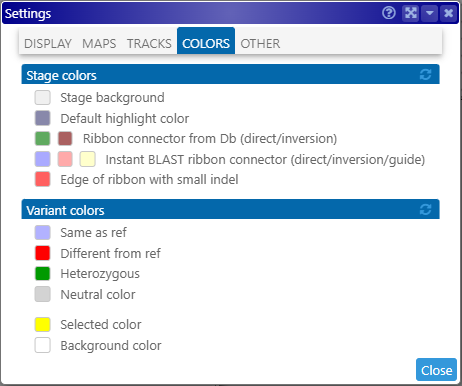This screenshot has height=386, width=462.
Task: Click the fullscreen expand icon in title bar
Action: 411,13
